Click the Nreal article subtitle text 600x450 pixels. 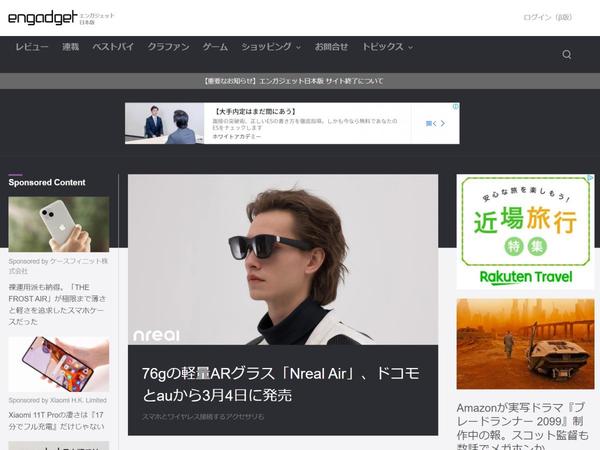click(203, 417)
